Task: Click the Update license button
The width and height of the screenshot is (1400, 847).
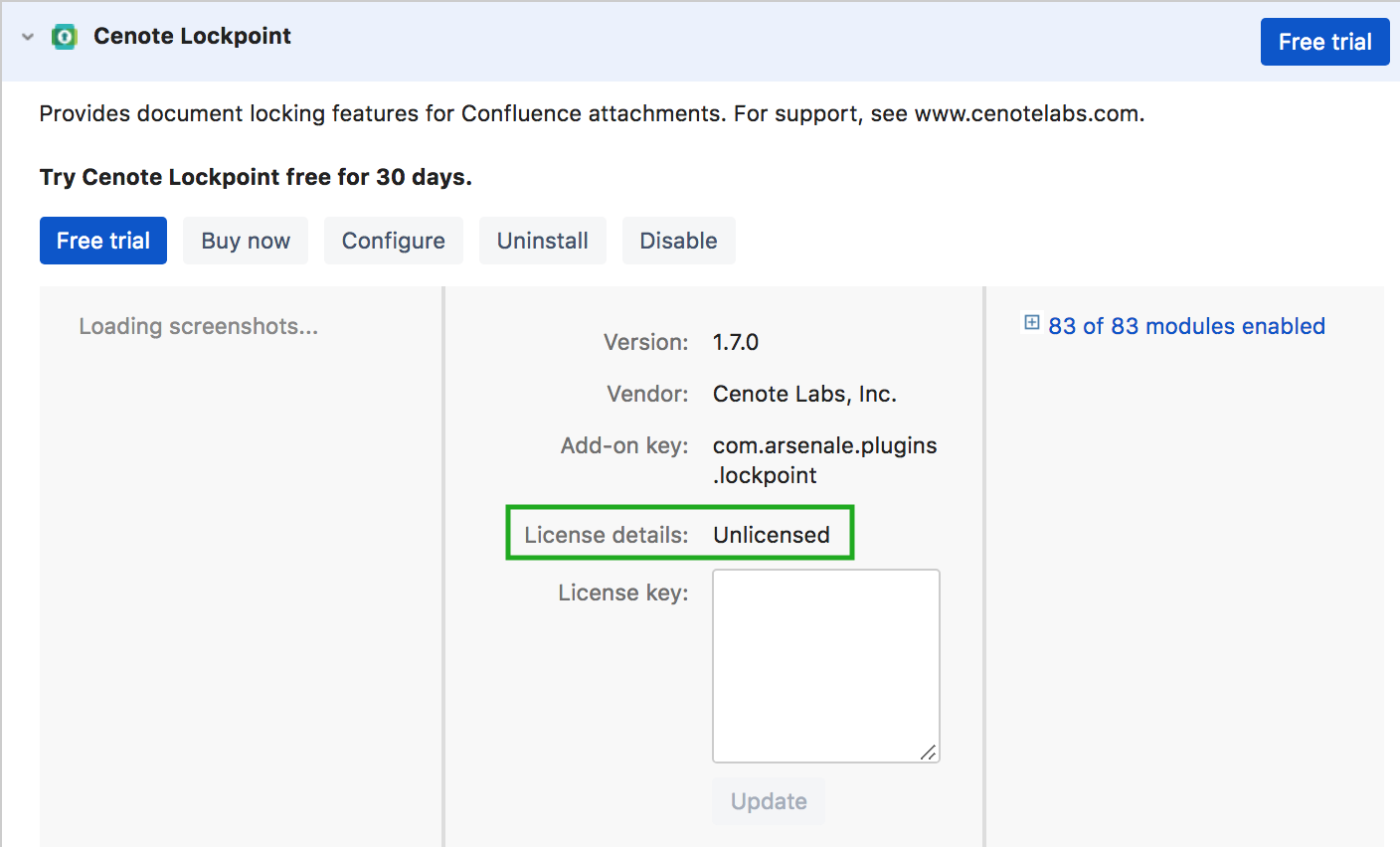Action: point(769,801)
